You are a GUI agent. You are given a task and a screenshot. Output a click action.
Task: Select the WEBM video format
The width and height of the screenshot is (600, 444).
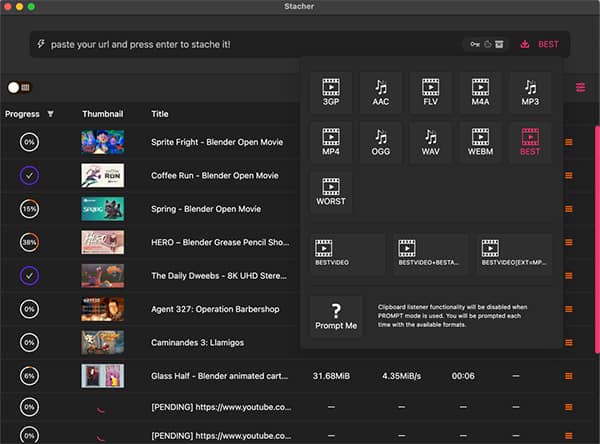point(480,142)
